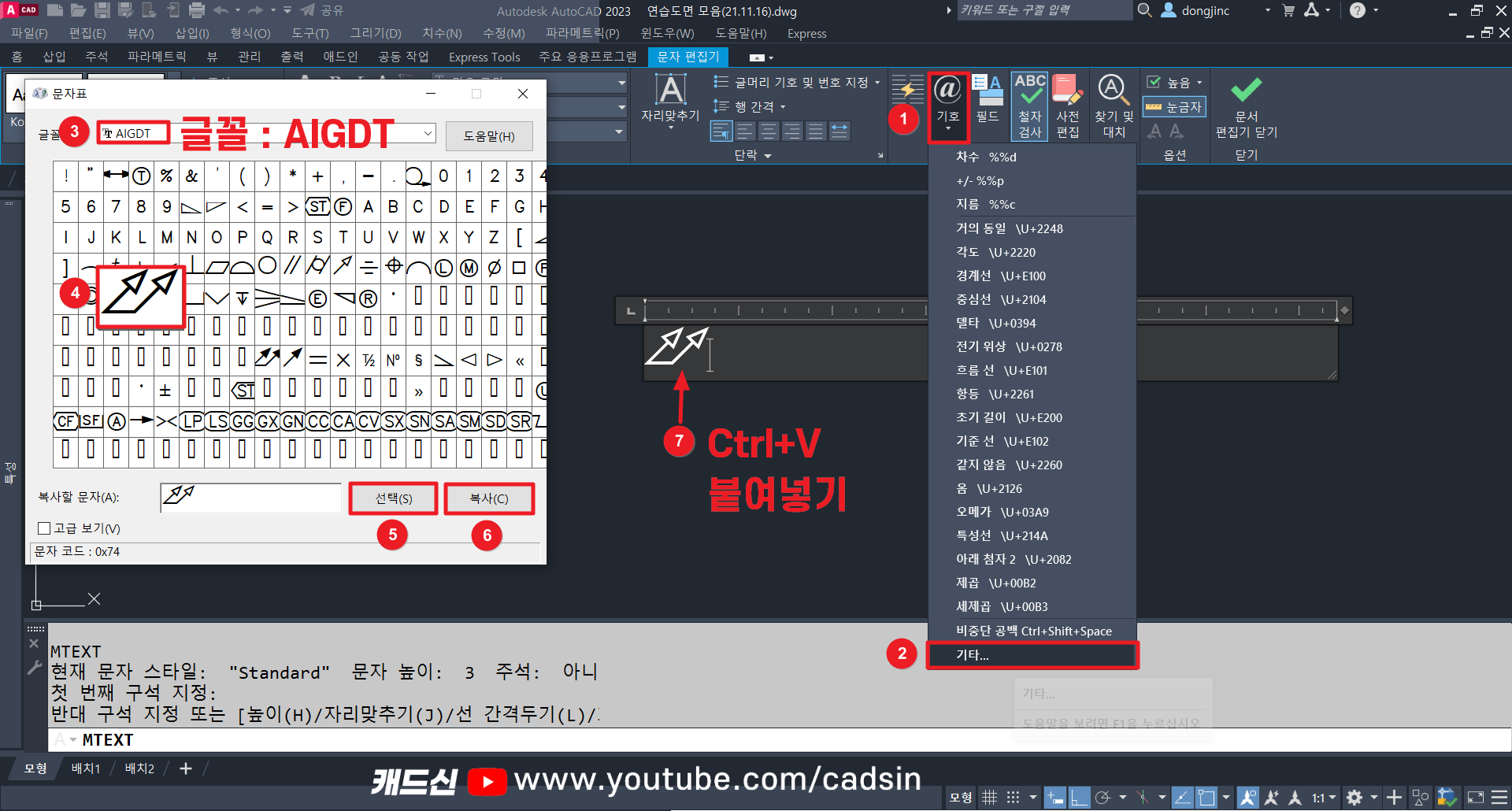Open font dropdown in Character Map
The width and height of the screenshot is (1512, 811).
coord(428,133)
